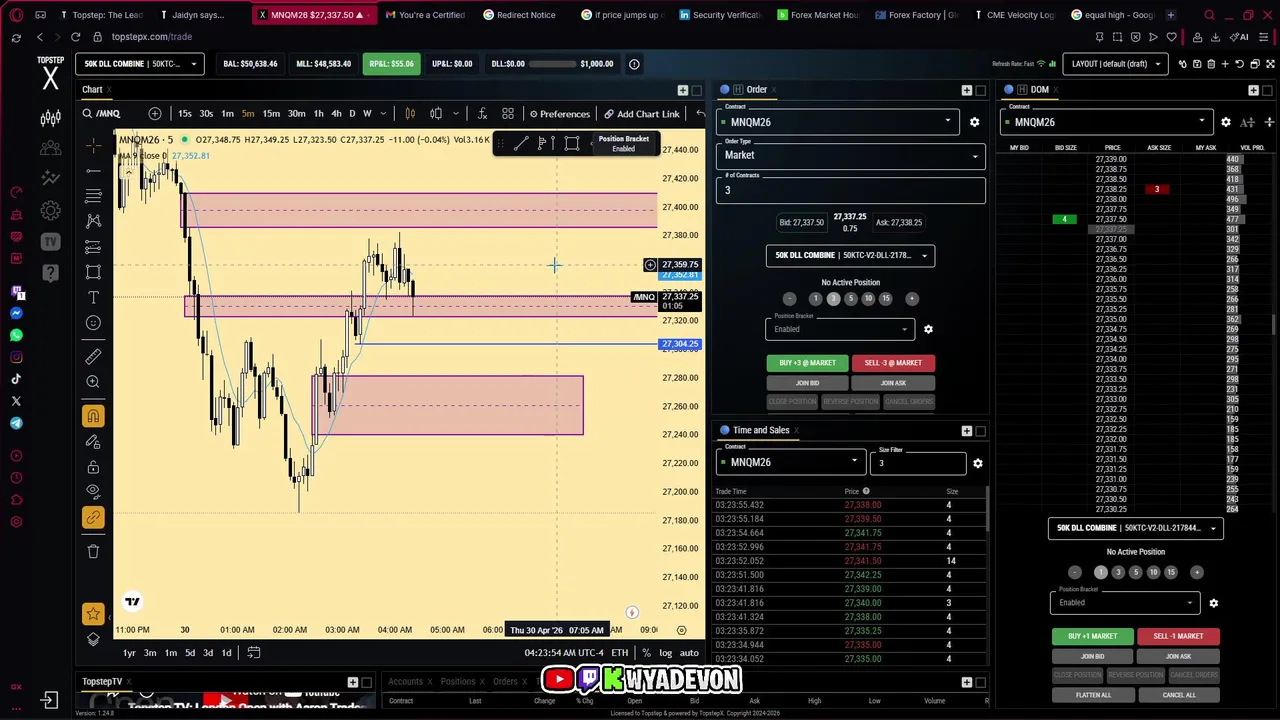
Task: Toggle hide all drawings eye icon
Action: pyautogui.click(x=93, y=492)
